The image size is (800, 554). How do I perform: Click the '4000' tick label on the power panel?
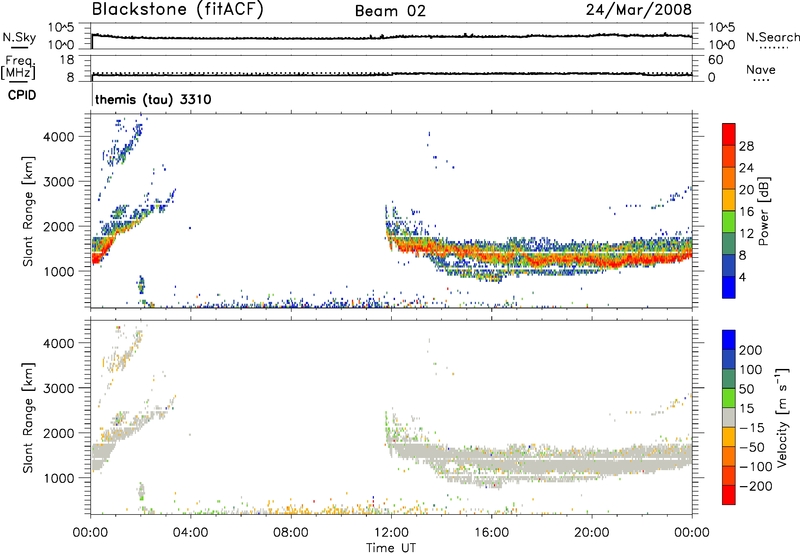point(59,137)
